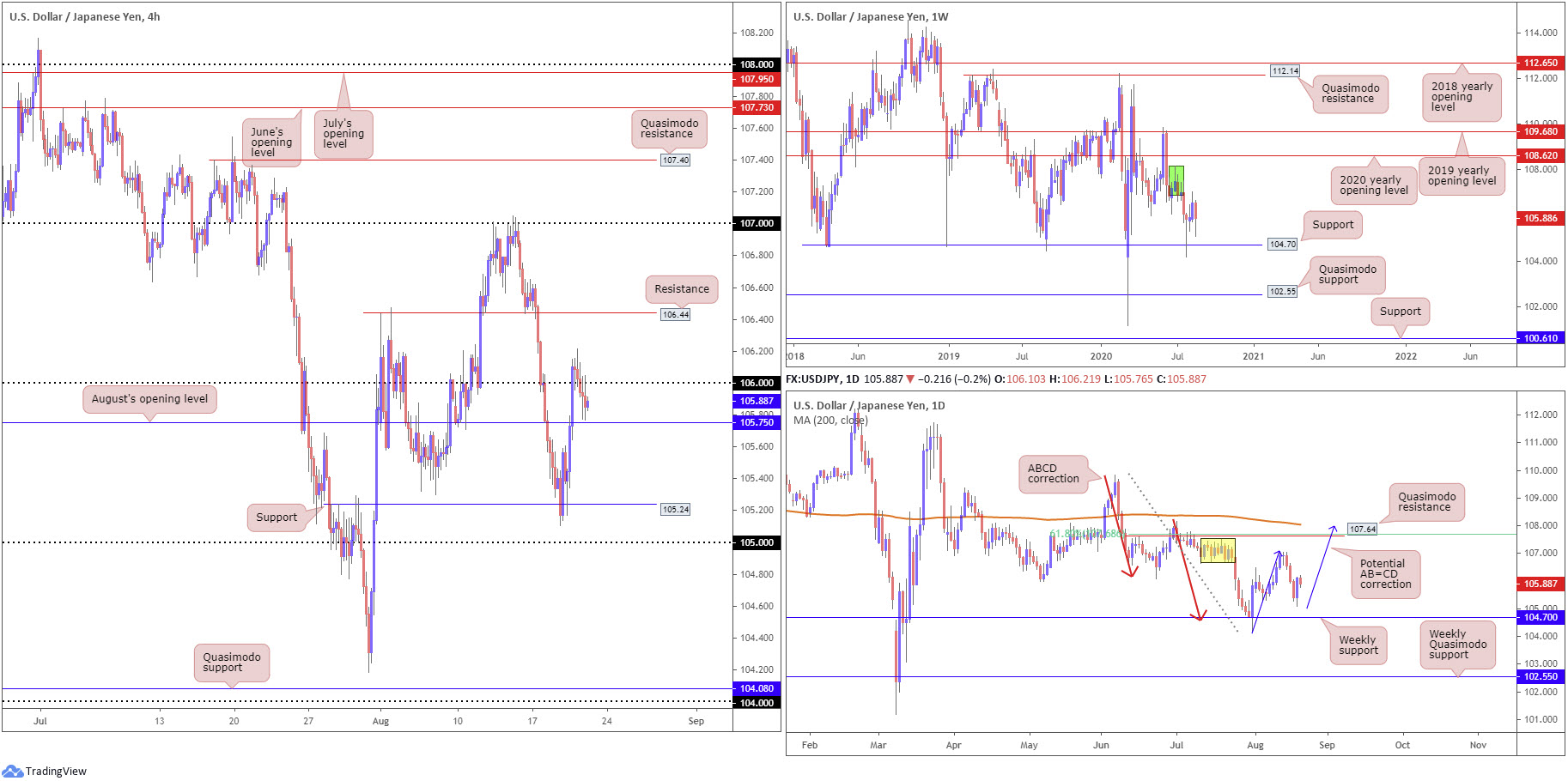1568x781 pixels.
Task: Select the '2020 yearly opening level' callout
Action: 1374,185
